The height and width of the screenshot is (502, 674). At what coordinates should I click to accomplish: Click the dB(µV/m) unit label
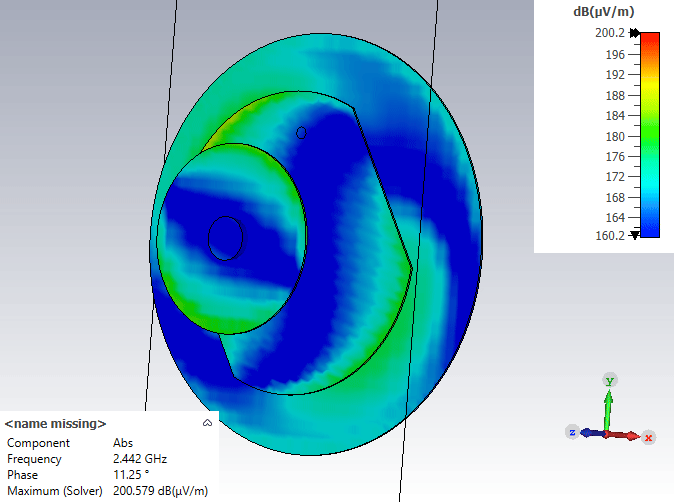(603, 11)
